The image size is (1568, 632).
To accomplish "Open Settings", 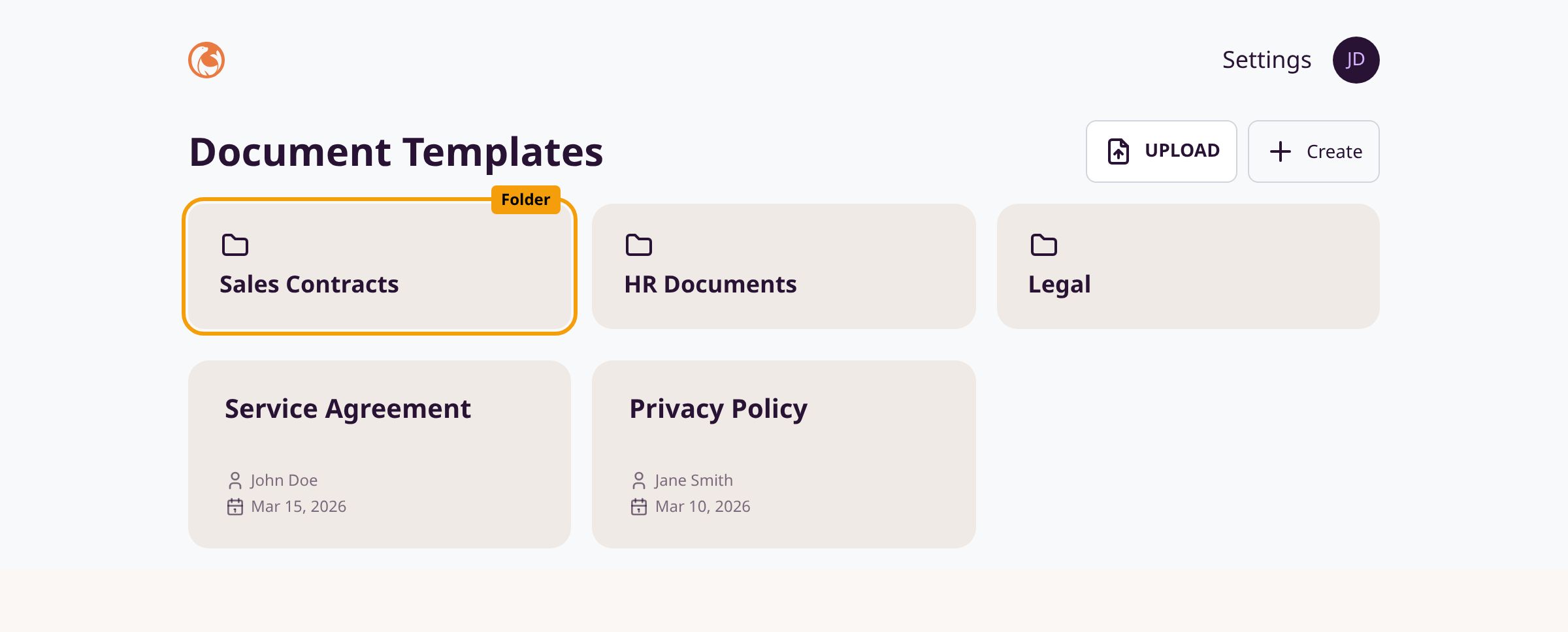I will (1267, 60).
